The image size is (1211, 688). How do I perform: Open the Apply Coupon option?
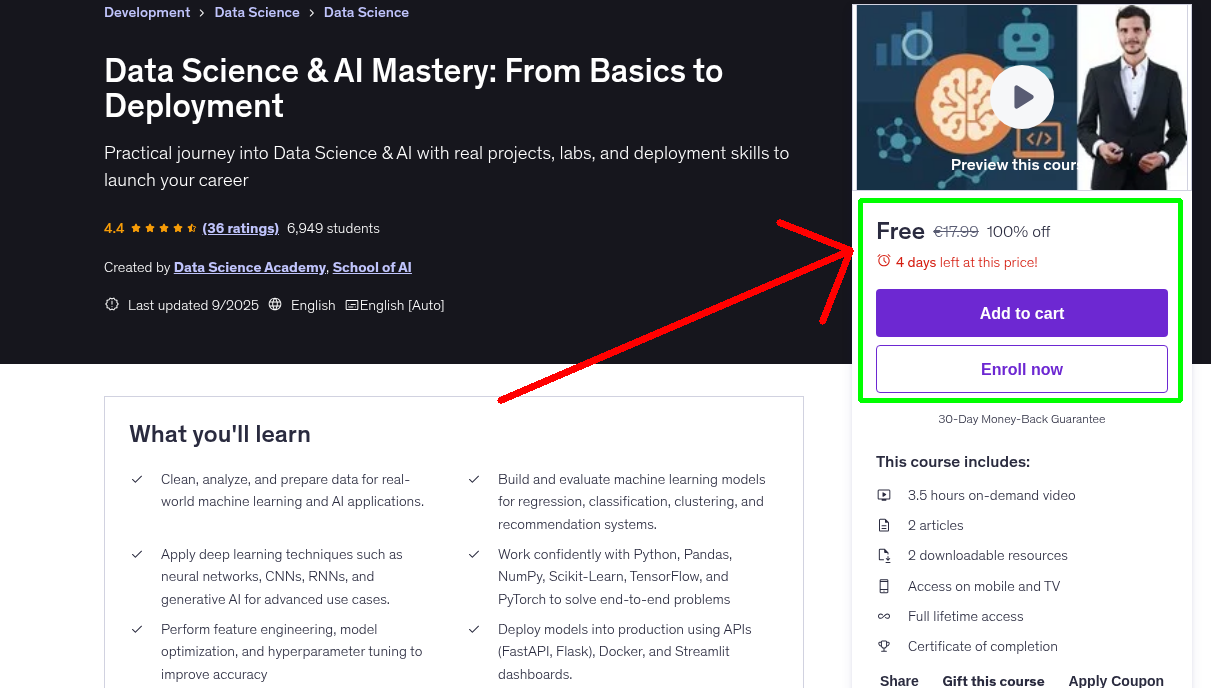click(x=1116, y=680)
